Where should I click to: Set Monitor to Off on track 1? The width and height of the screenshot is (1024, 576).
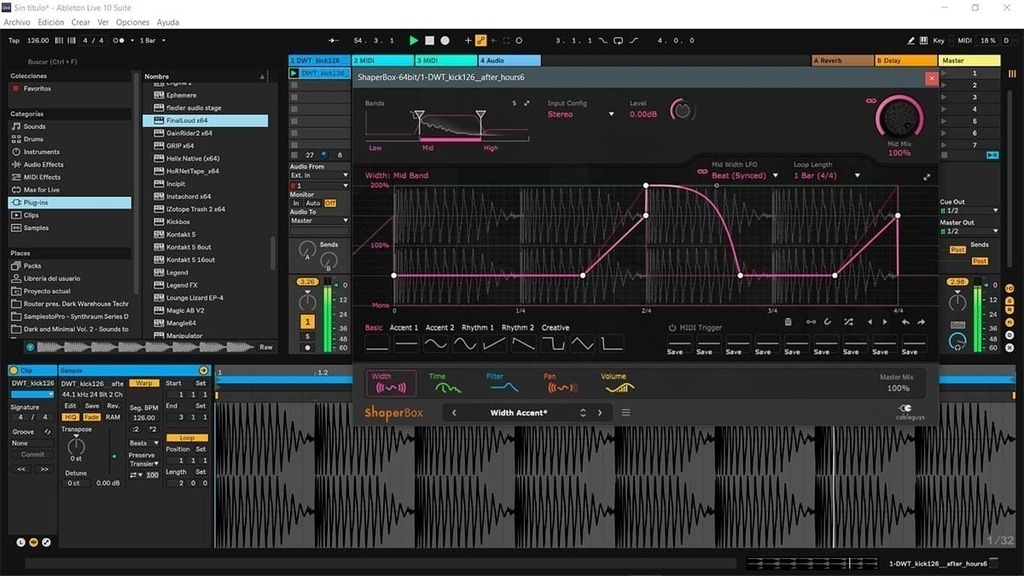(x=330, y=203)
